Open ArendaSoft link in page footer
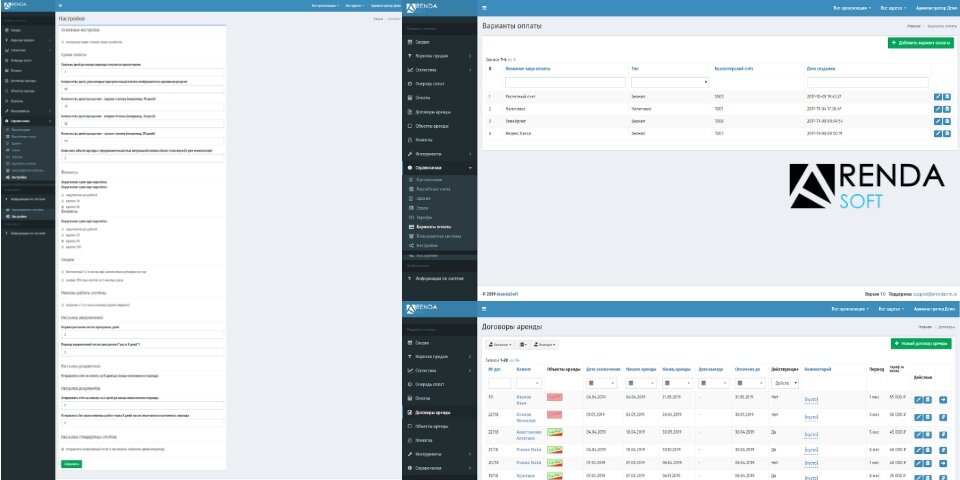Viewport: 960px width, 480px height. (x=507, y=294)
